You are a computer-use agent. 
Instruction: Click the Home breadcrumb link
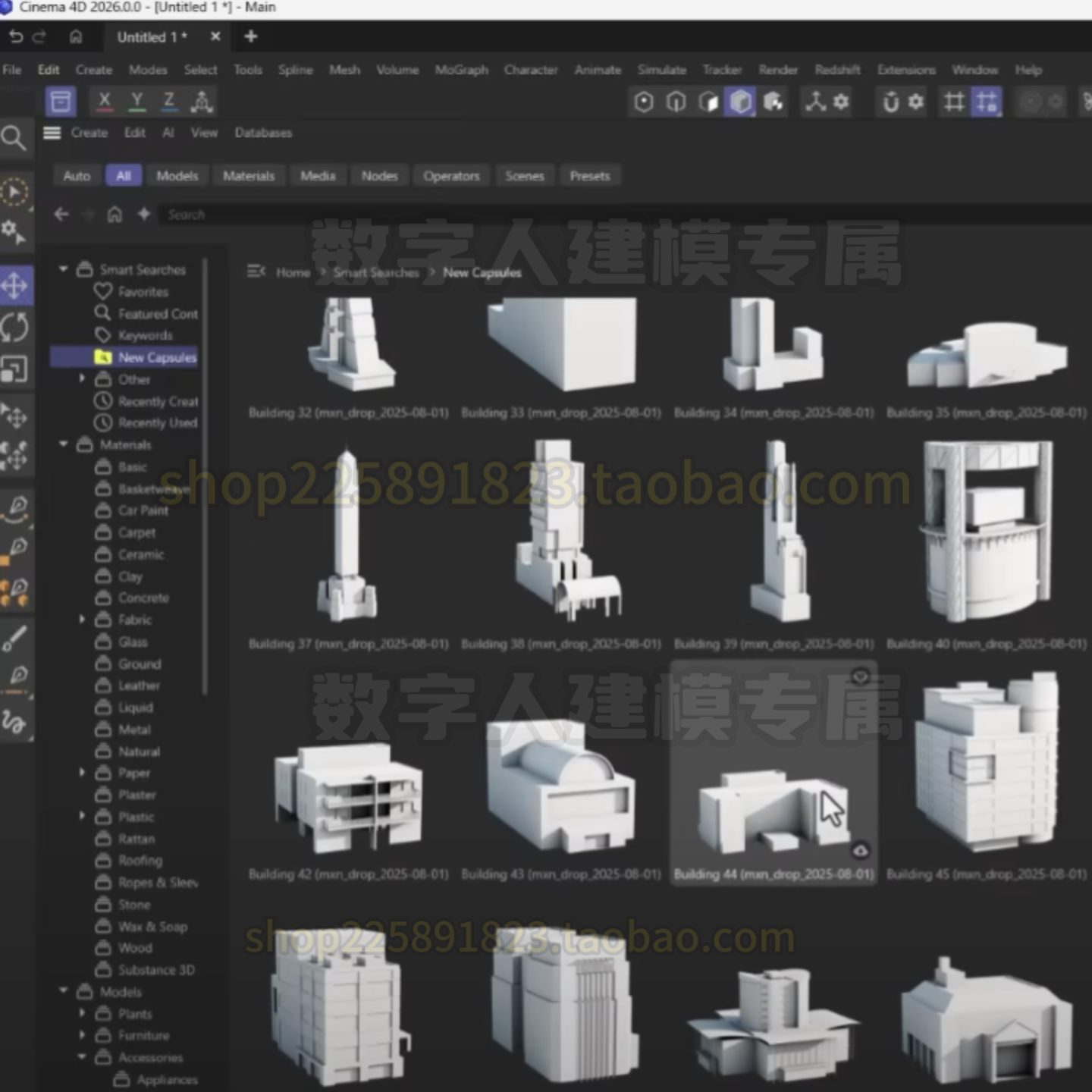pyautogui.click(x=293, y=272)
